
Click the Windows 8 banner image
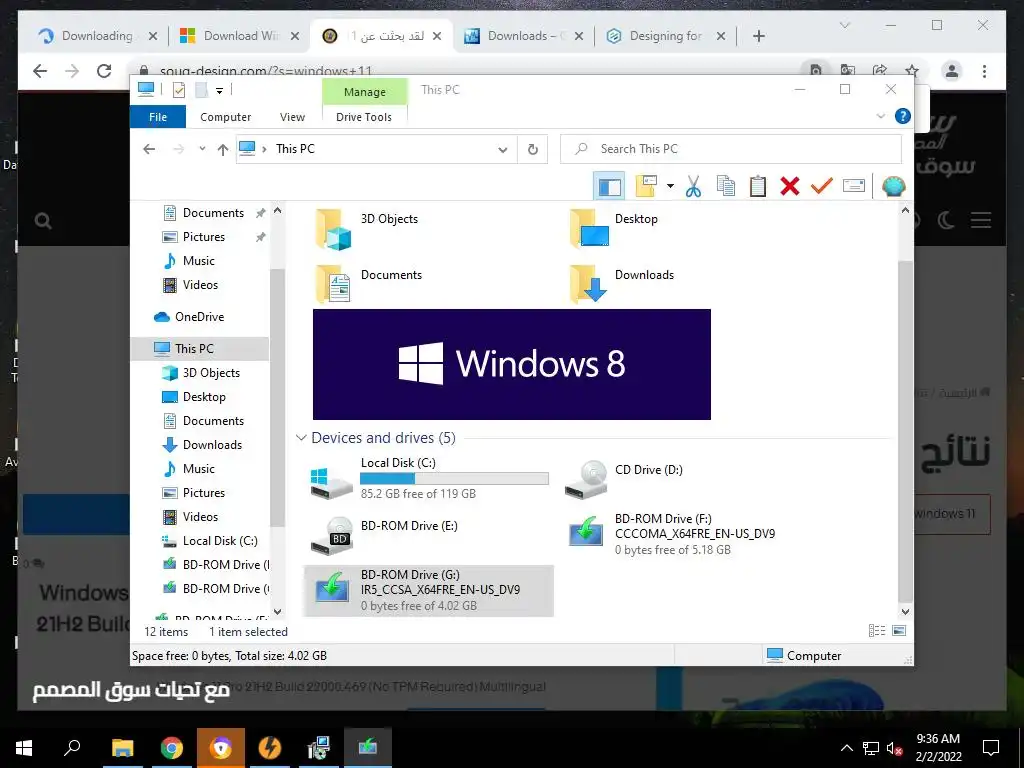(511, 364)
